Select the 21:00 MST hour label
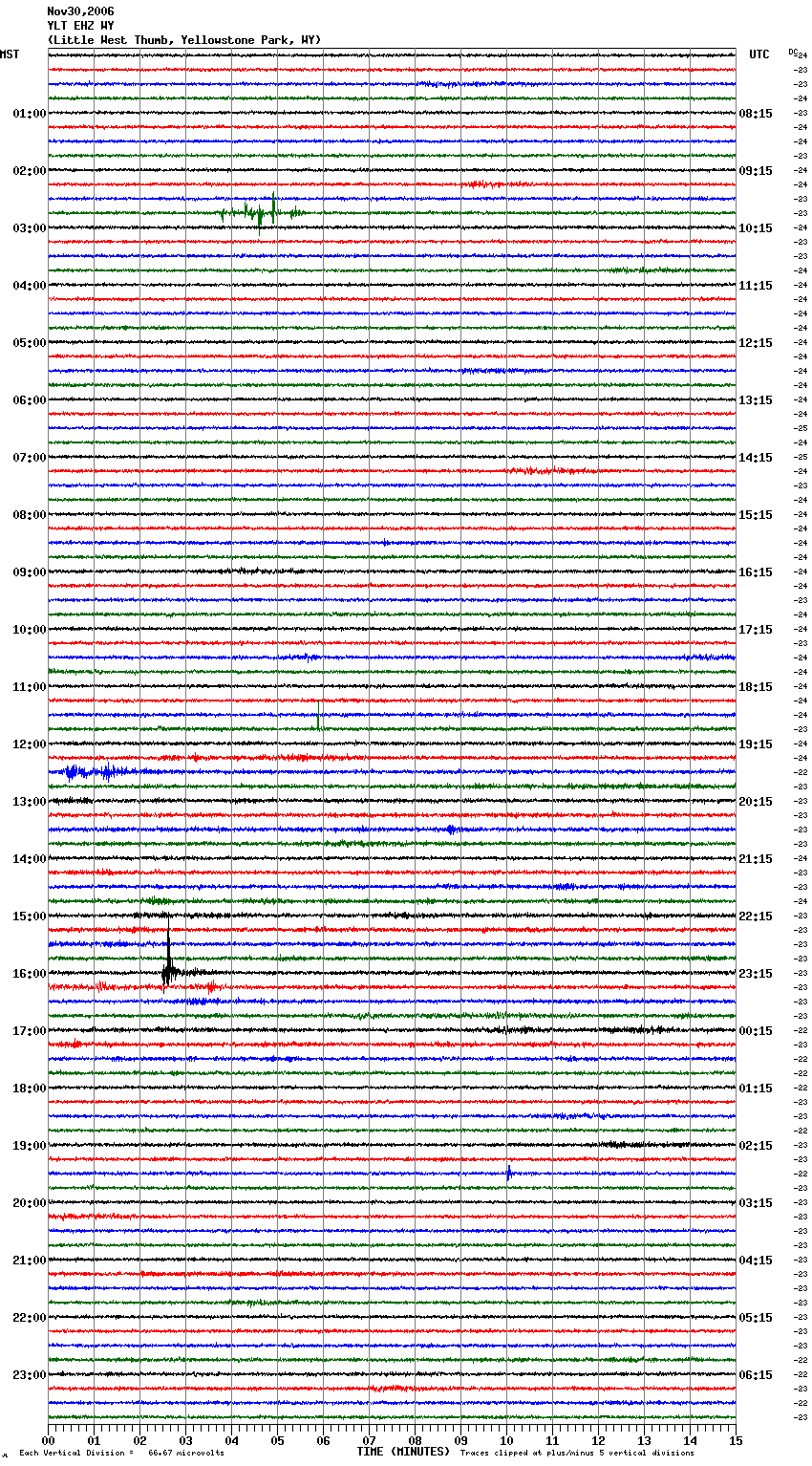The width and height of the screenshot is (812, 1466). pos(29,1261)
